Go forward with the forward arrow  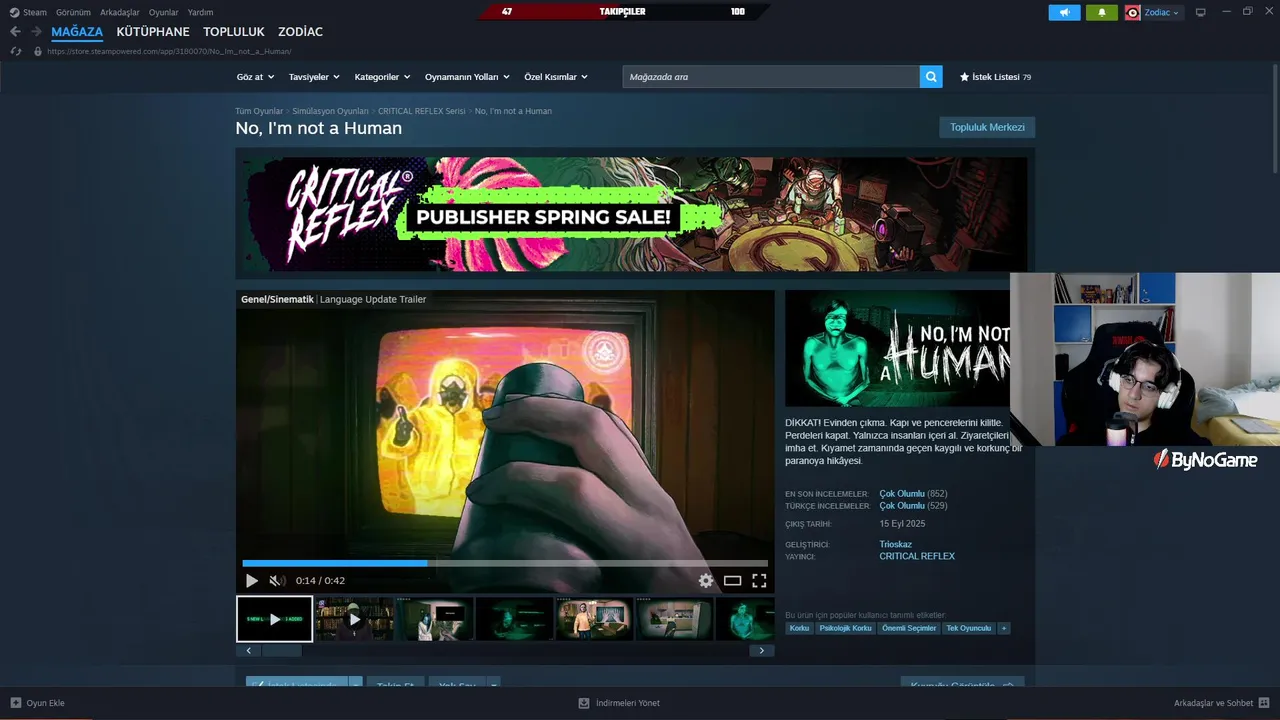pyautogui.click(x=36, y=32)
